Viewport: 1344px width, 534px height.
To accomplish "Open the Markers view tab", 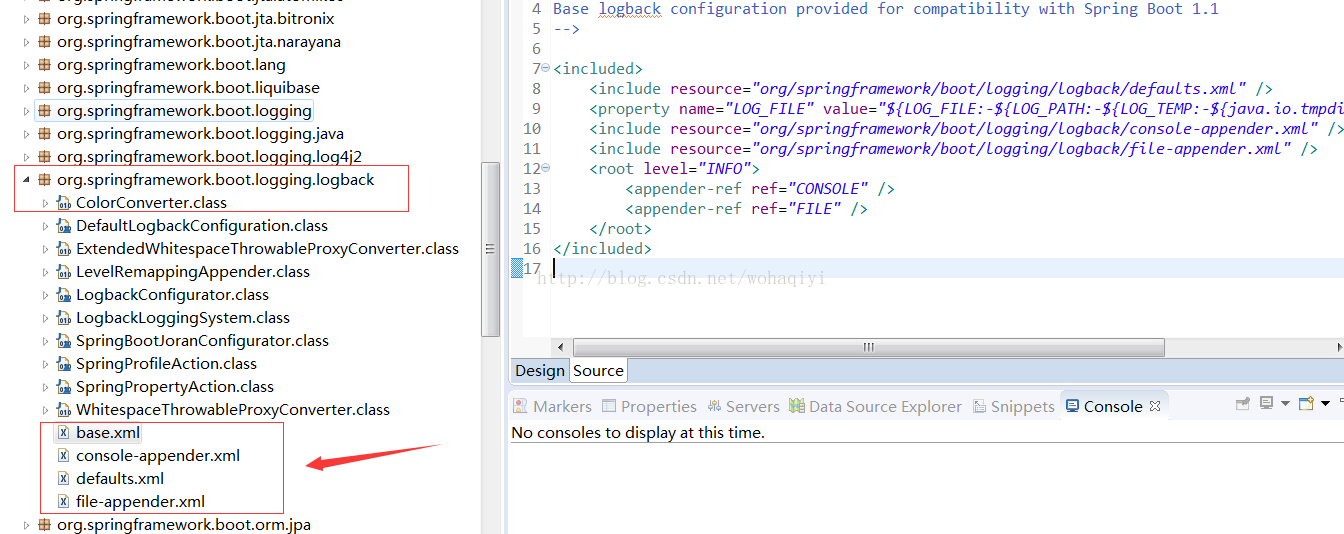I will point(552,406).
